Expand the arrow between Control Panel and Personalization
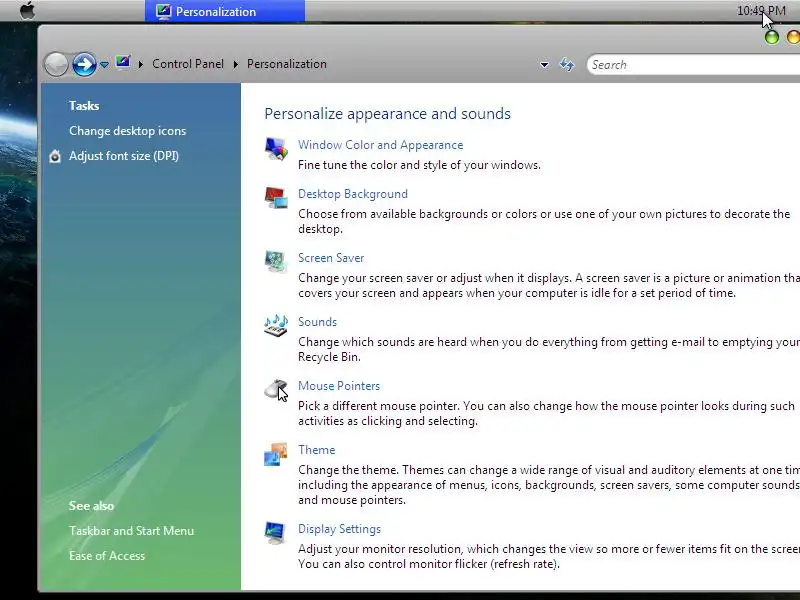Screen dimensions: 800x600 tap(236, 64)
